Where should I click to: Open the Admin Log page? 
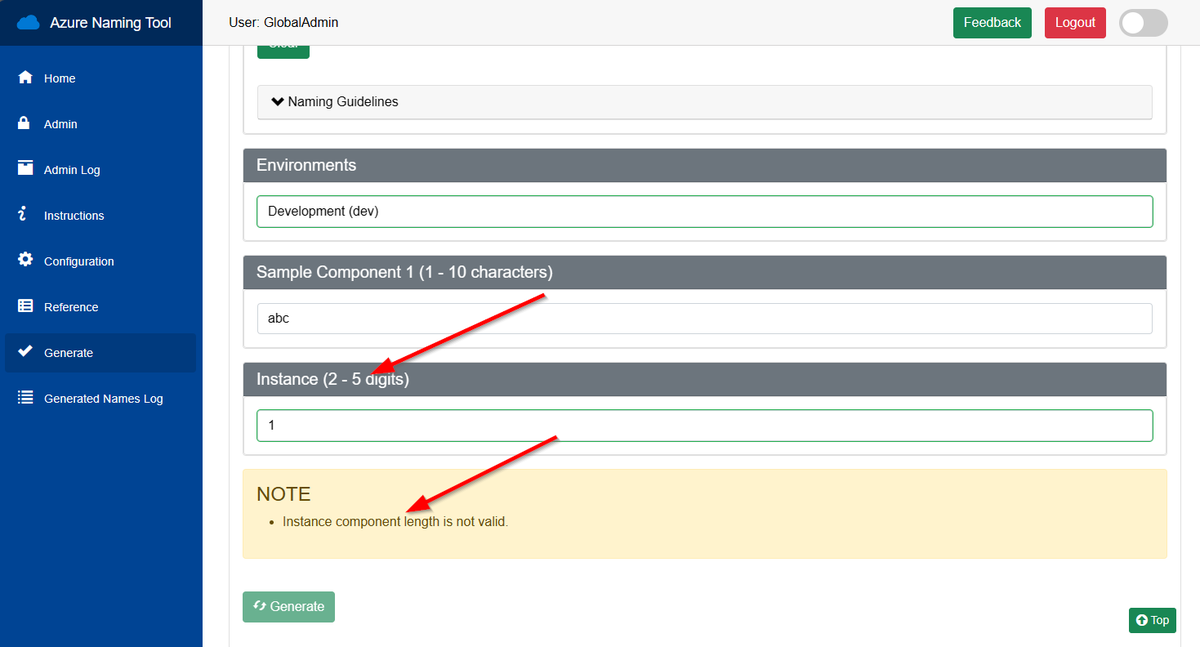tap(100, 170)
